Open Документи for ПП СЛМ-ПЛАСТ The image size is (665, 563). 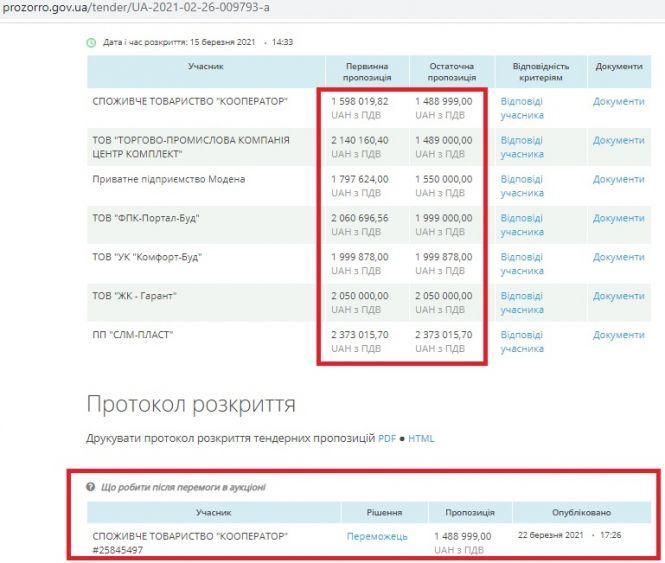[x=618, y=335]
